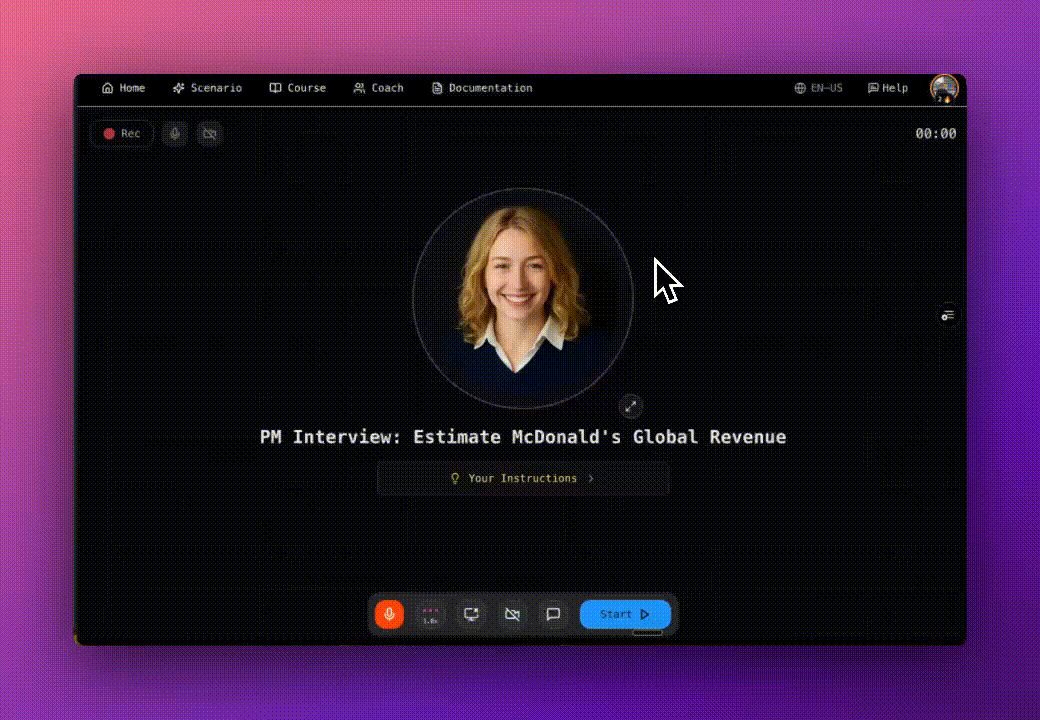This screenshot has height=720, width=1040.
Task: Click the interview title about McDonald's Revenue
Action: click(x=523, y=437)
